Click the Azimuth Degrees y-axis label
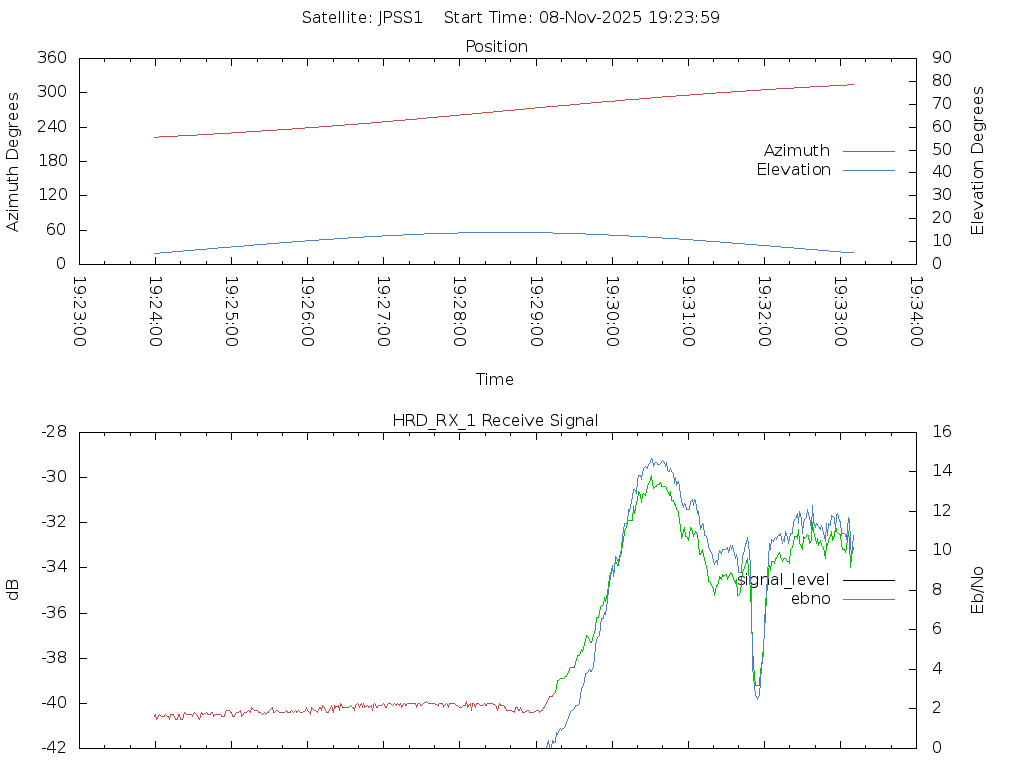The width and height of the screenshot is (1024, 768). click(x=13, y=161)
